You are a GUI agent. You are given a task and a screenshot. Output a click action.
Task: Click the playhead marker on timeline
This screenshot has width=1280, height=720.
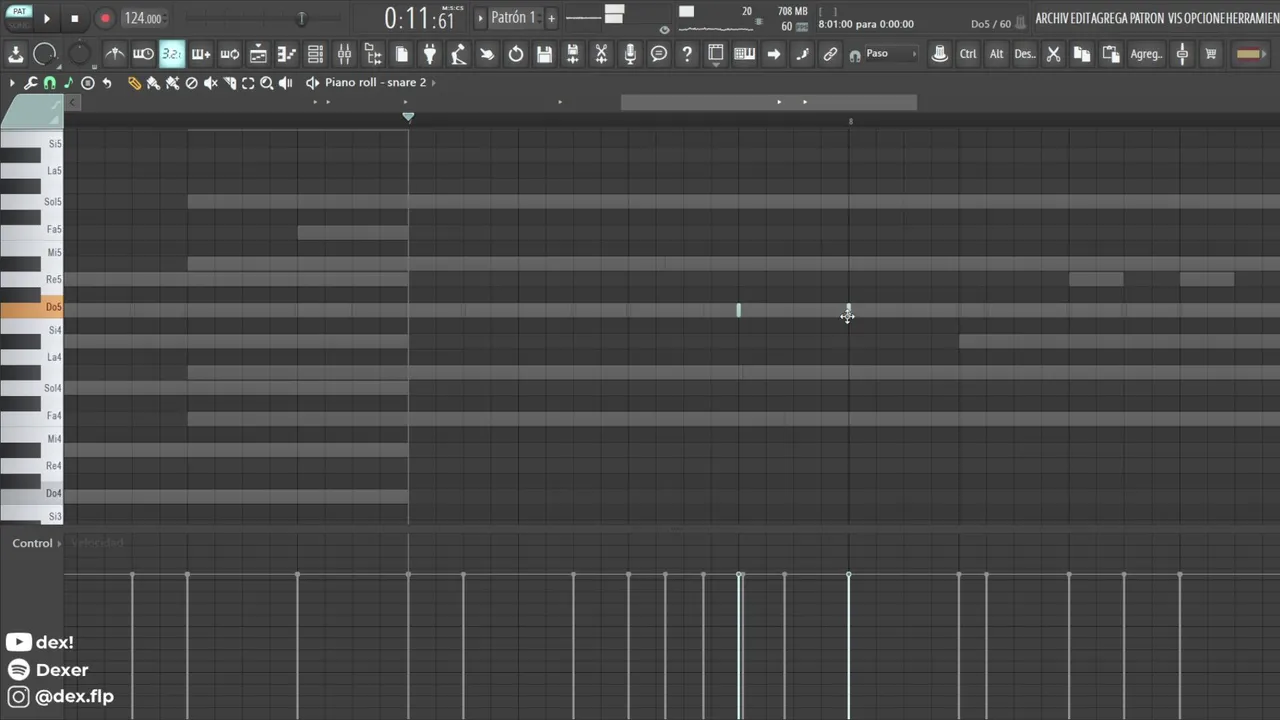(x=408, y=117)
